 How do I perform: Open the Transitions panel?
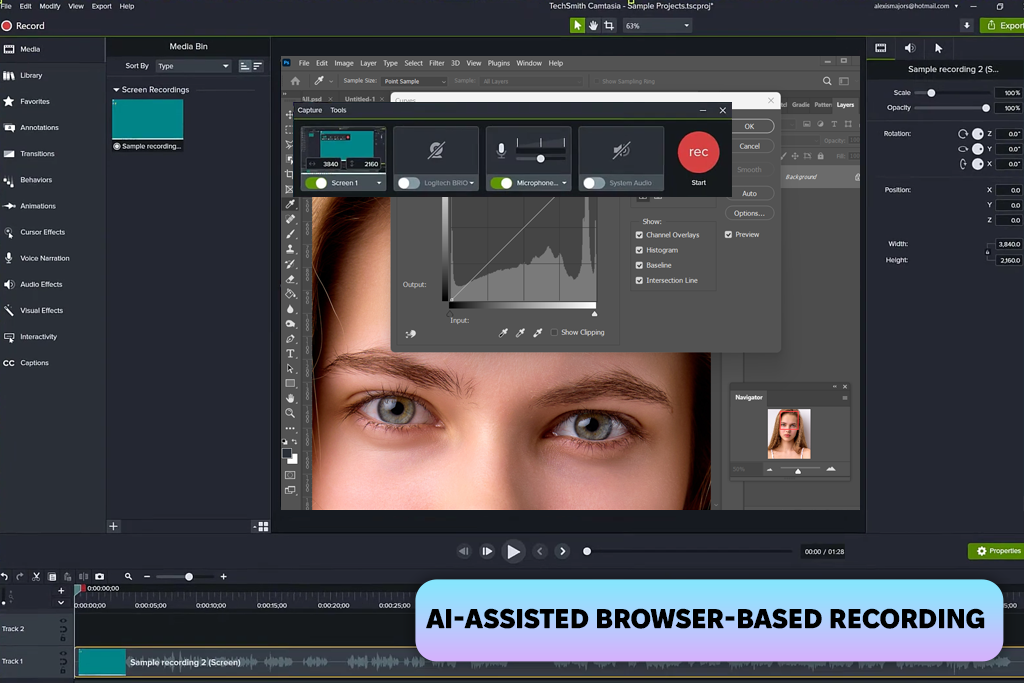click(x=29, y=153)
